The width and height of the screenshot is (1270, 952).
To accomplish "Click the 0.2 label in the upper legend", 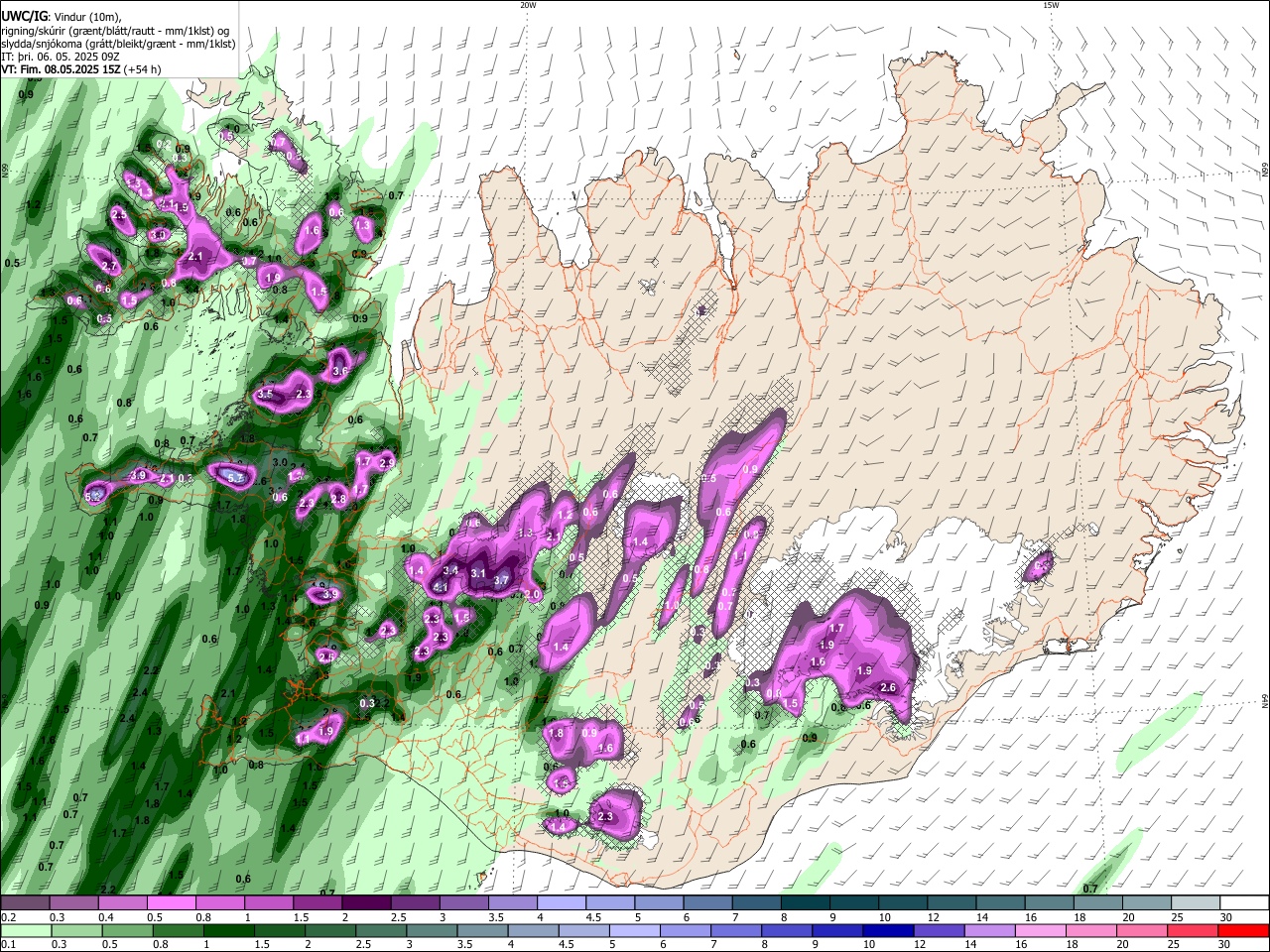I will click(8, 917).
